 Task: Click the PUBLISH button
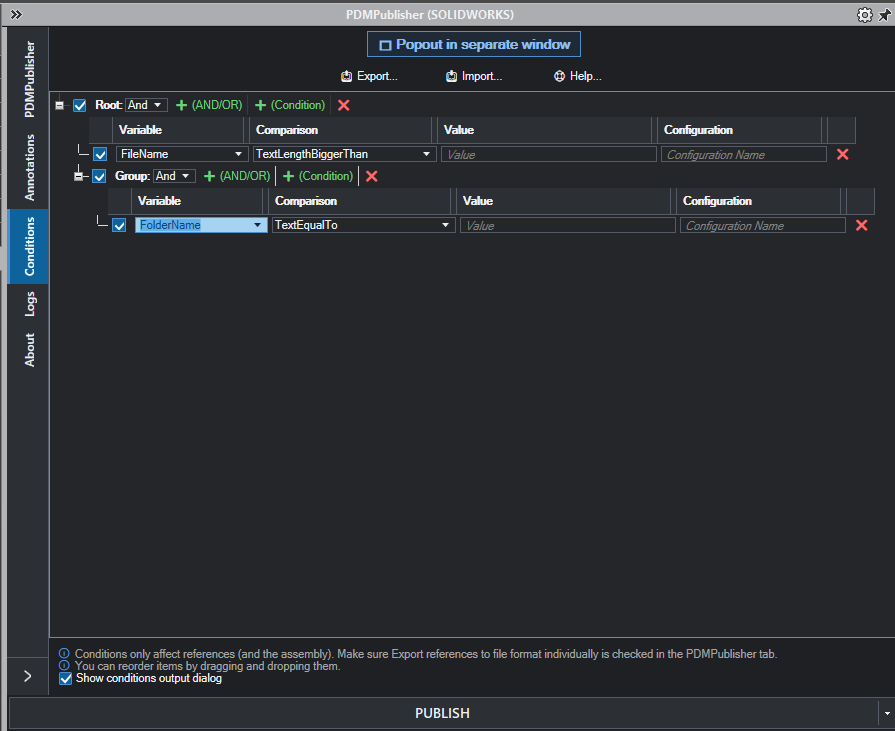[442, 713]
